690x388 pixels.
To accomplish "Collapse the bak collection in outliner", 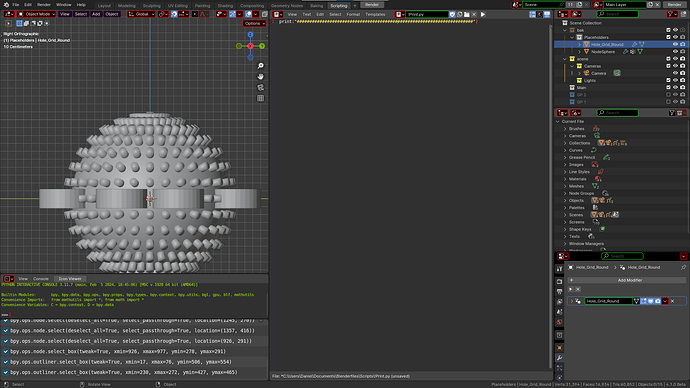I will [565, 30].
